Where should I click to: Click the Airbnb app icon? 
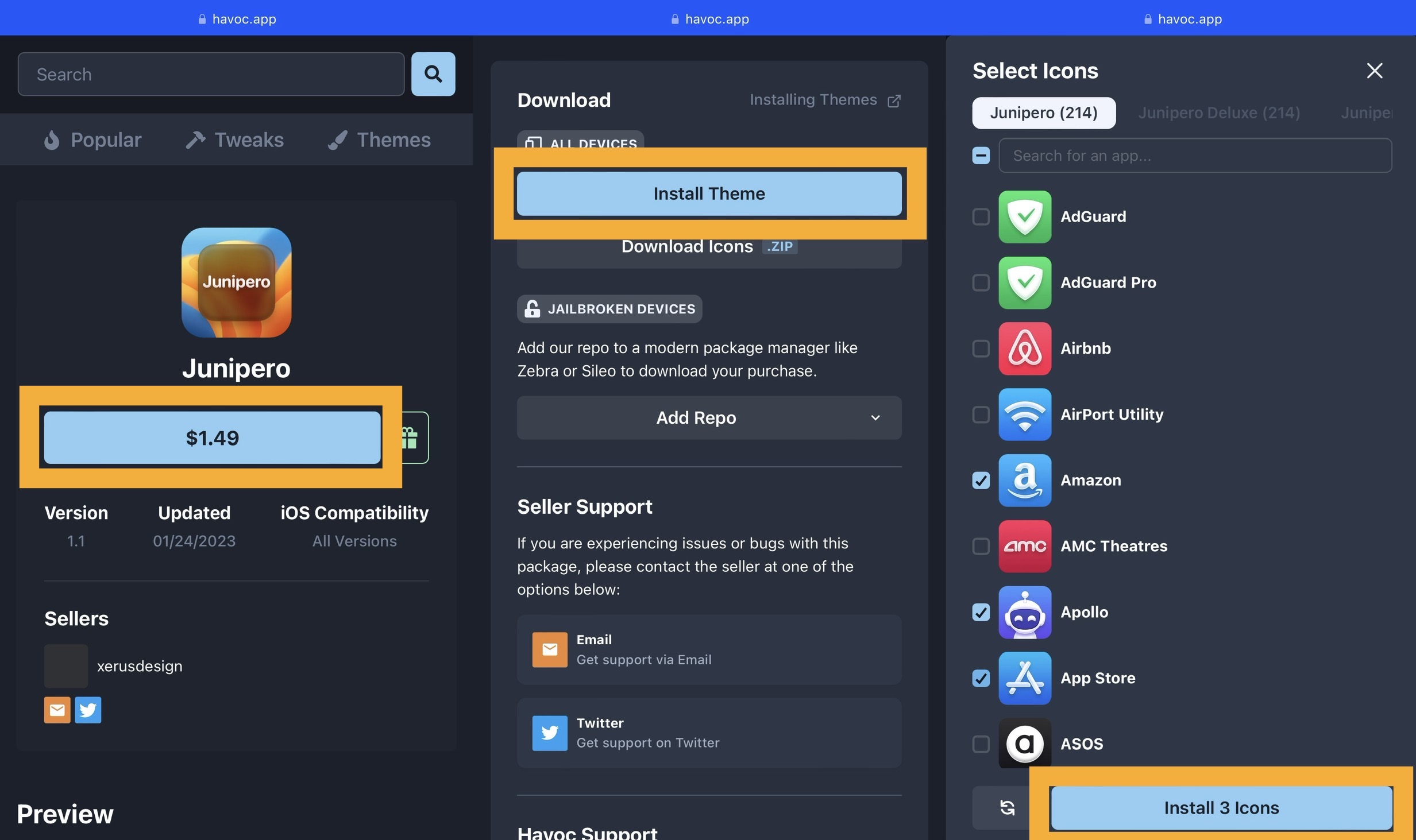(x=1025, y=349)
